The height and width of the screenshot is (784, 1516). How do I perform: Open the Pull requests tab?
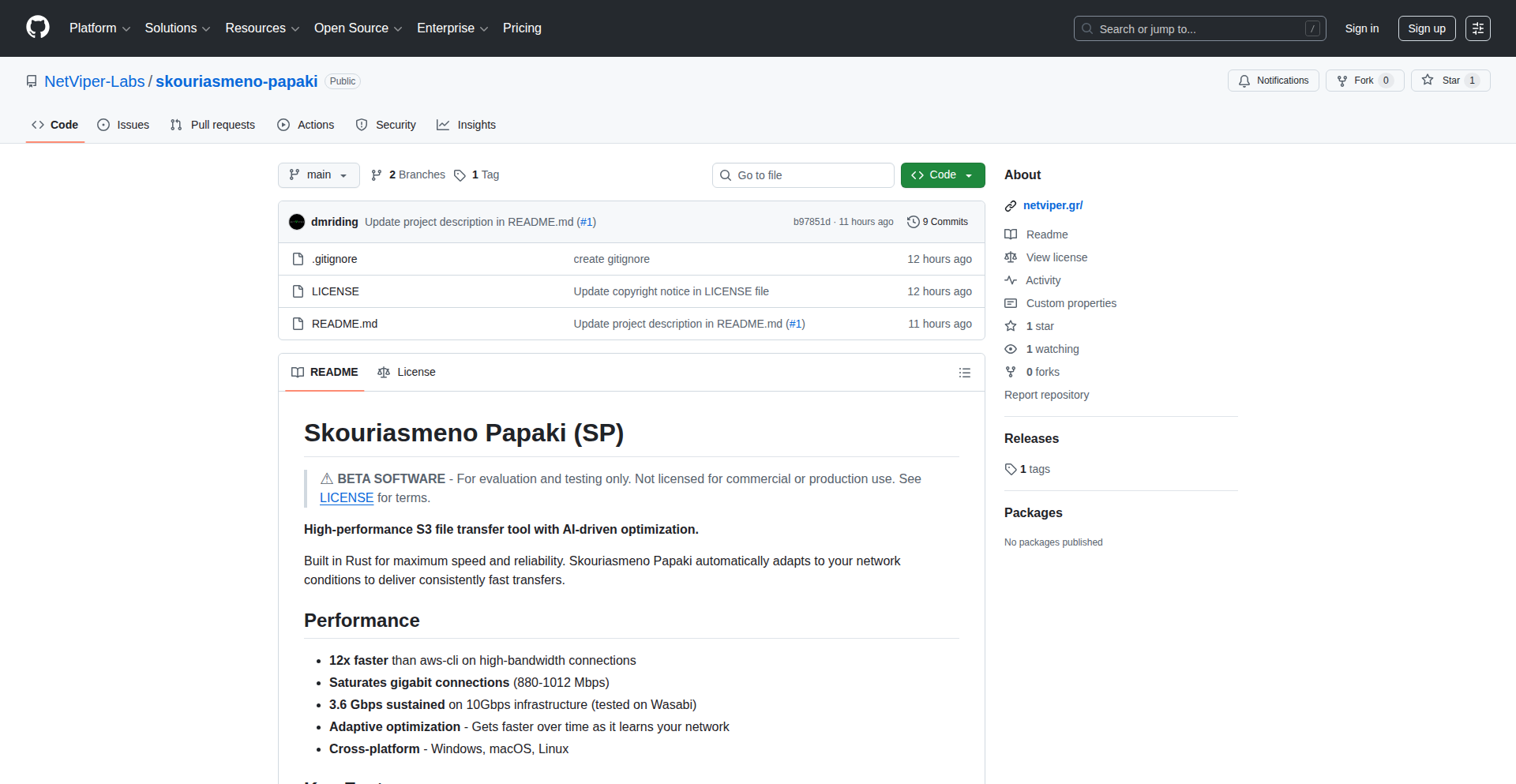(213, 125)
